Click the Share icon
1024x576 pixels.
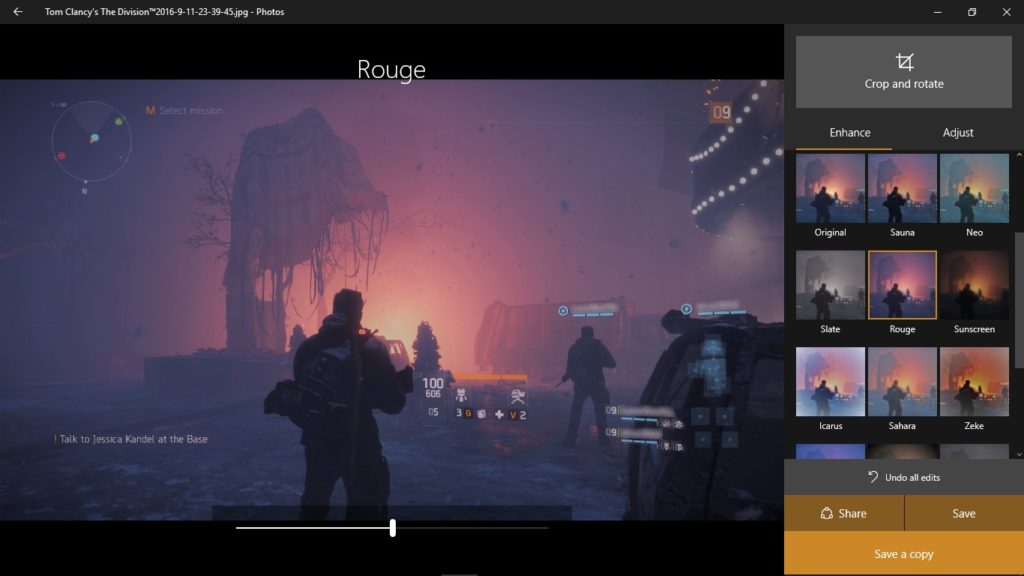click(x=827, y=513)
